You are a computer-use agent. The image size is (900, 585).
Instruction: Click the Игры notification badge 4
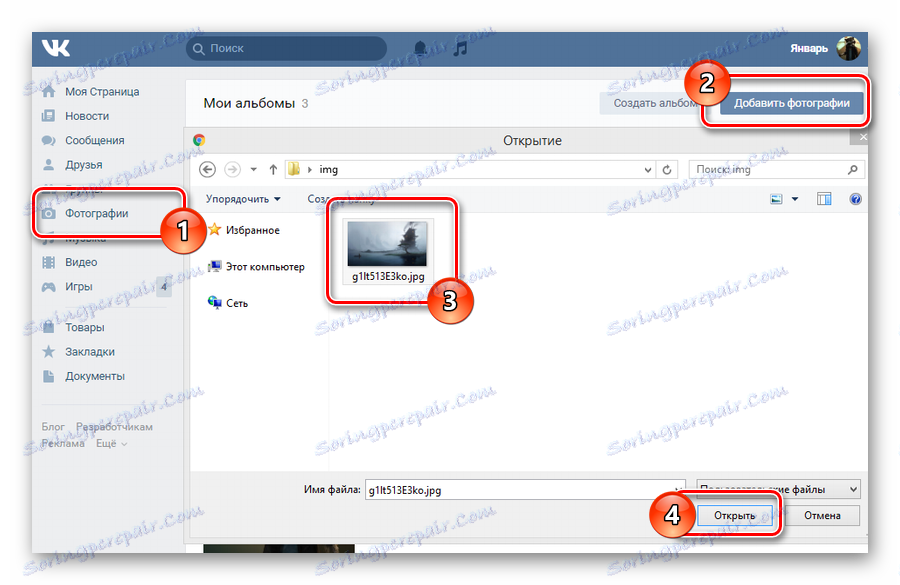164,286
